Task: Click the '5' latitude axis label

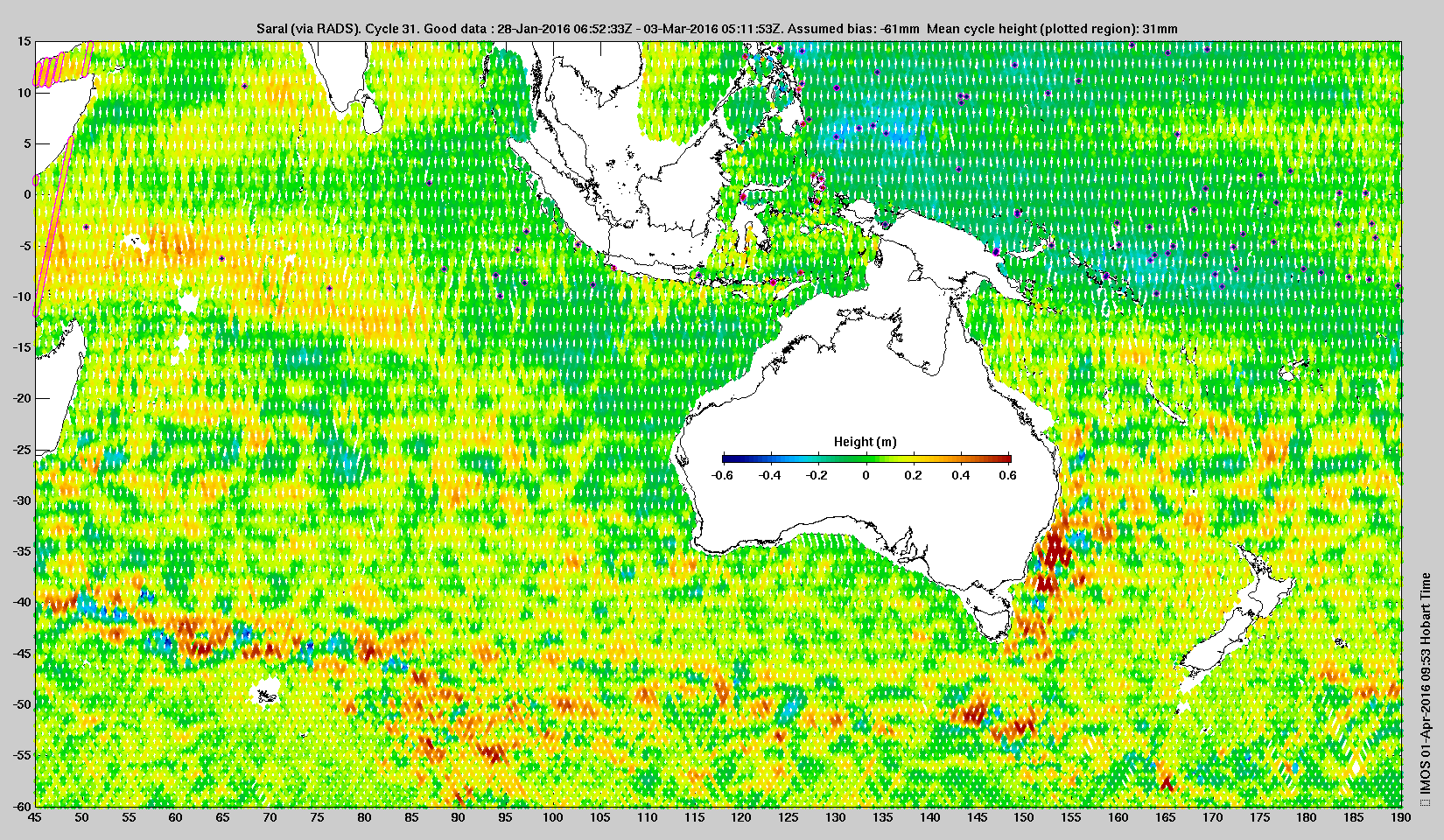Action: (27, 143)
